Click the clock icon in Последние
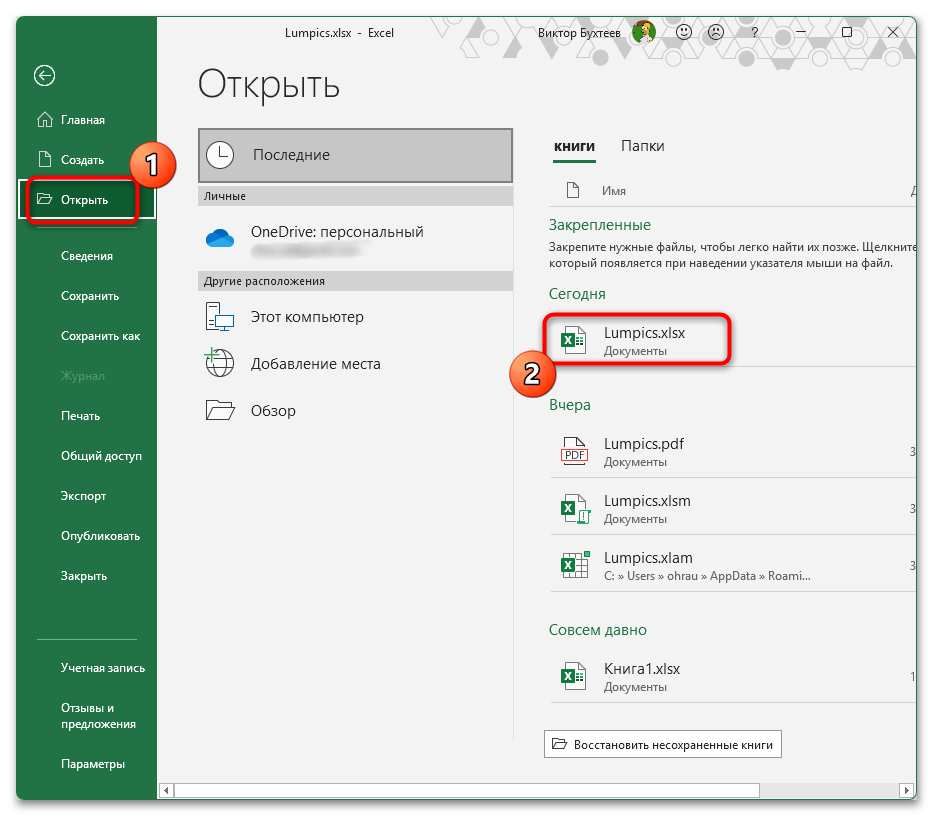The width and height of the screenshot is (933, 816). 220,155
